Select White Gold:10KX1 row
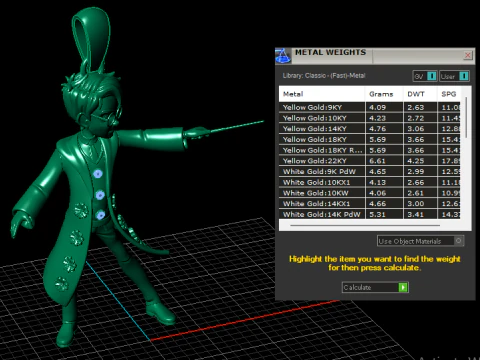 (x=370, y=182)
